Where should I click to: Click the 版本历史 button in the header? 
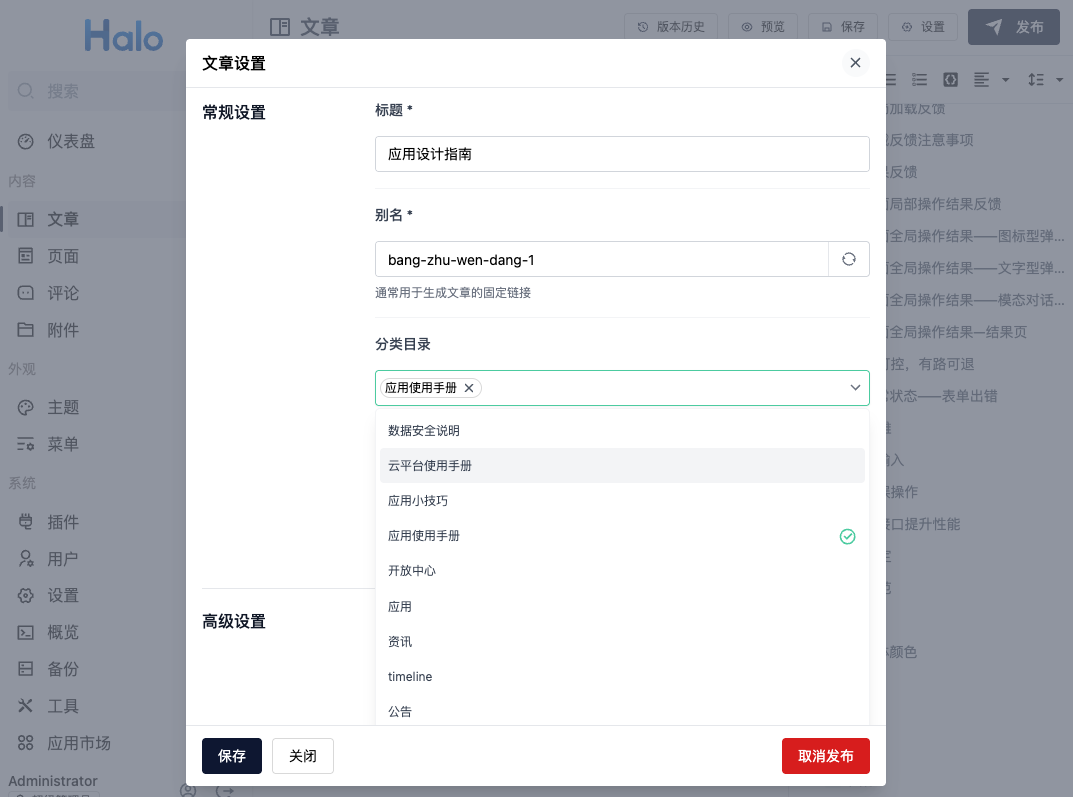[x=671, y=27]
